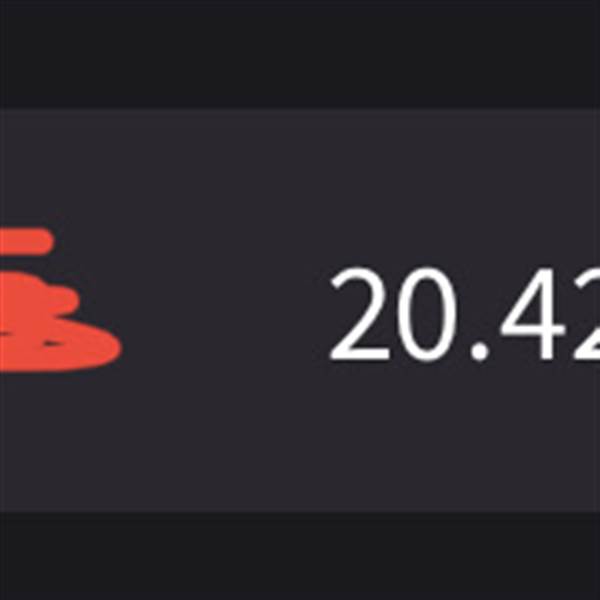Click the digit 2 starting 20.42
Image resolution: width=600 pixels, height=600 pixels.
coord(359,314)
